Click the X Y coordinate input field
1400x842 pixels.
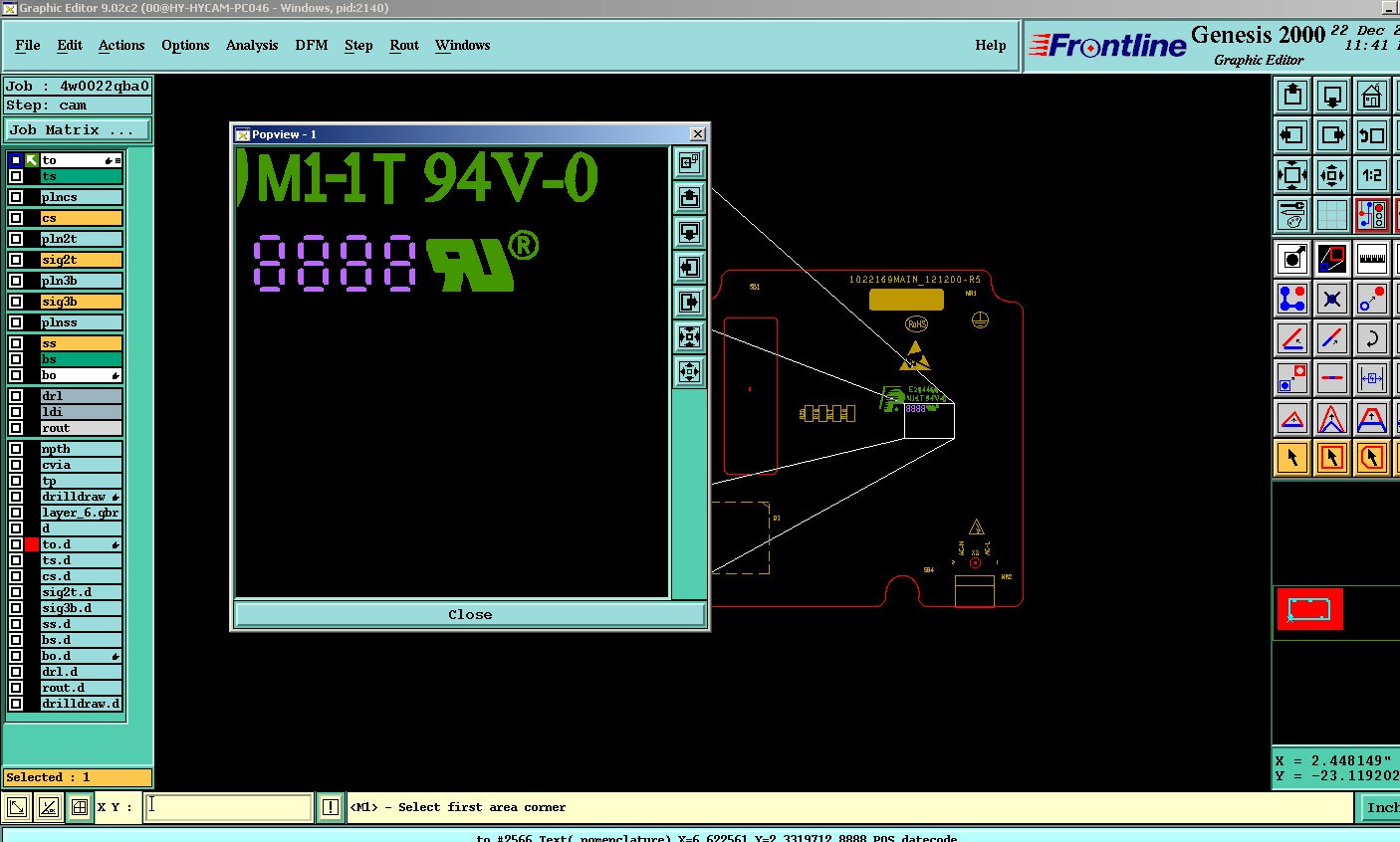pyautogui.click(x=229, y=807)
